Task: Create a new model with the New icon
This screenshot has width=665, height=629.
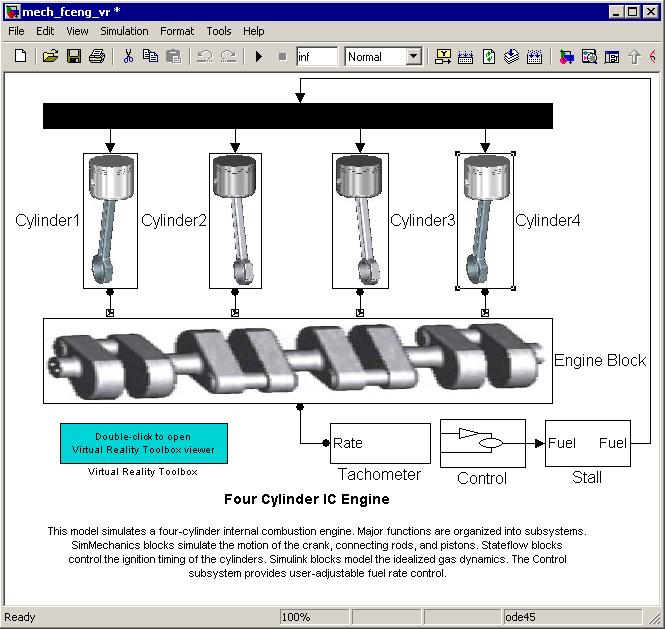Action: (x=20, y=56)
